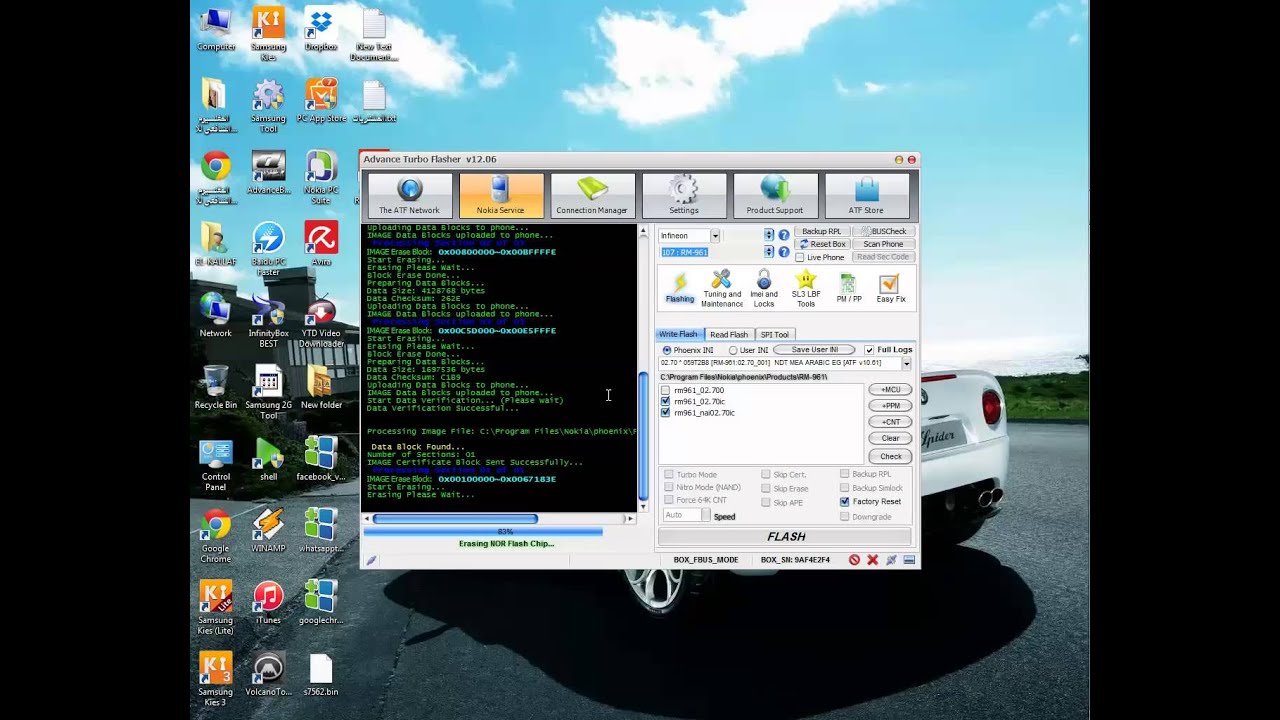Open the ATF Store
The width and height of the screenshot is (1280, 720).
[x=866, y=196]
